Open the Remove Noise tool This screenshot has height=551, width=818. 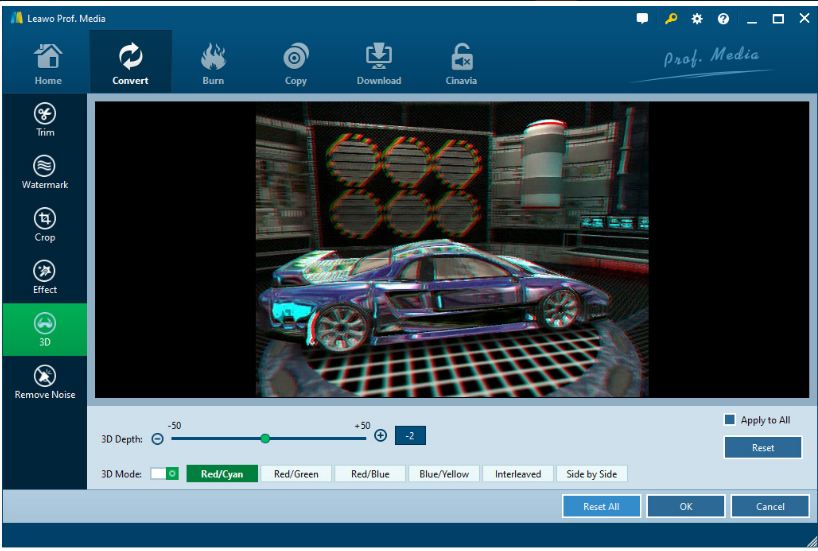point(44,381)
